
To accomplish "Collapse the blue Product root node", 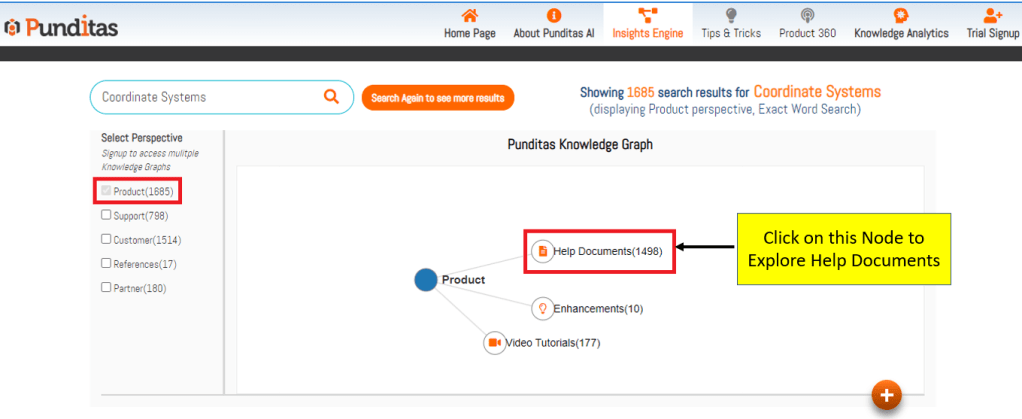I will coord(426,280).
